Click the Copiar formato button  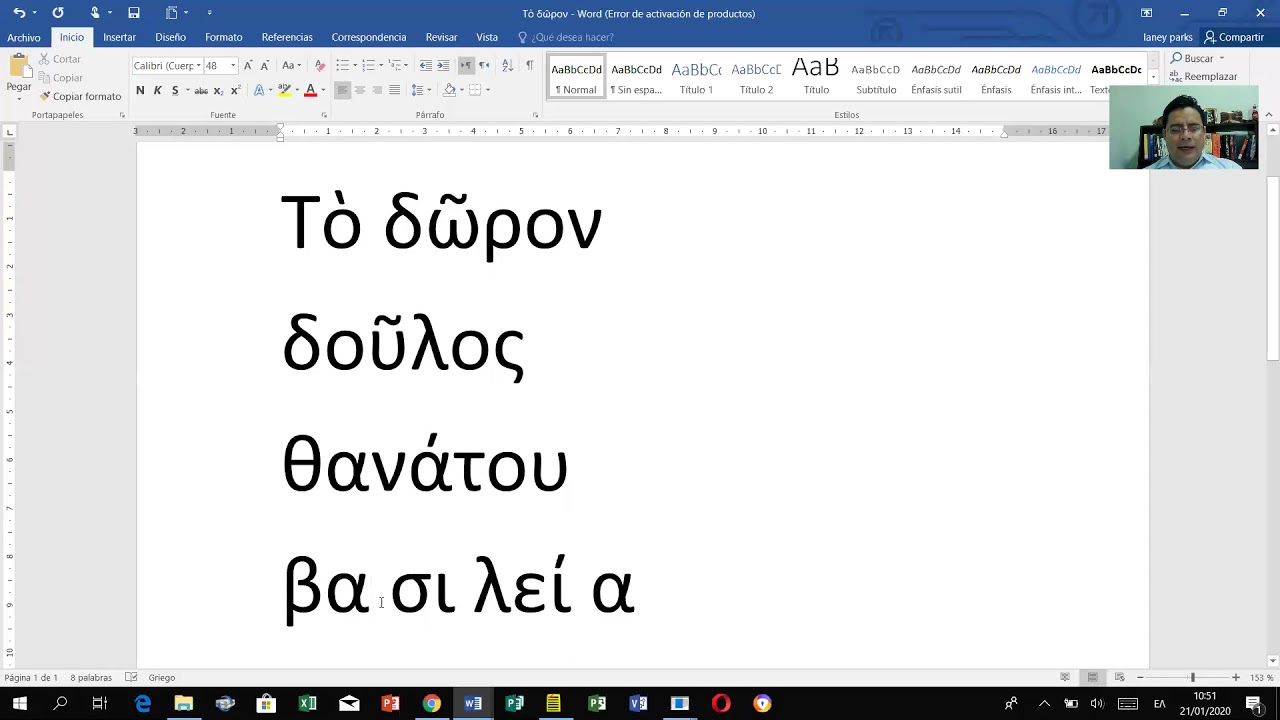click(80, 96)
